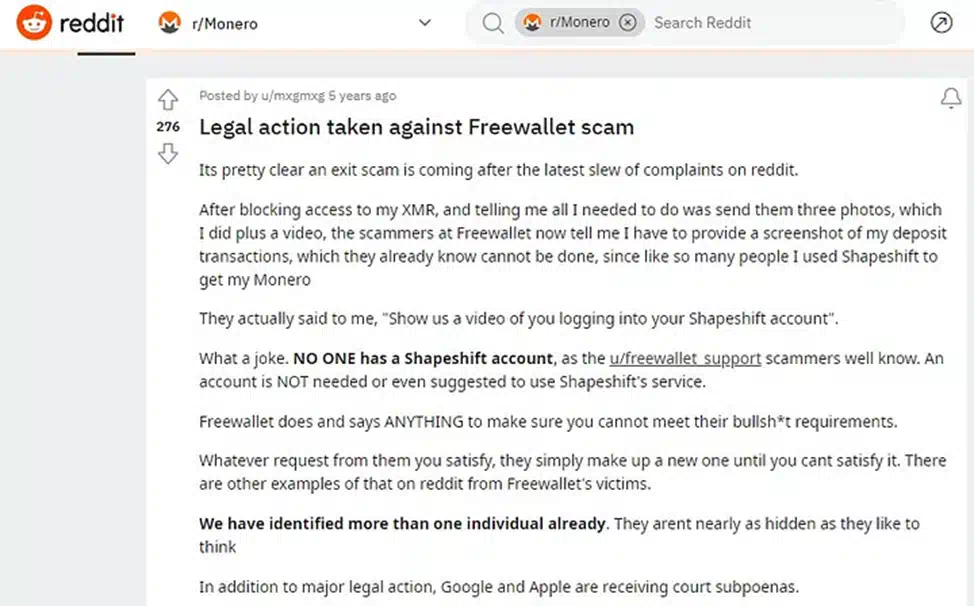Click the Monero icon in search chip
The height and width of the screenshot is (606, 974).
coord(532,22)
